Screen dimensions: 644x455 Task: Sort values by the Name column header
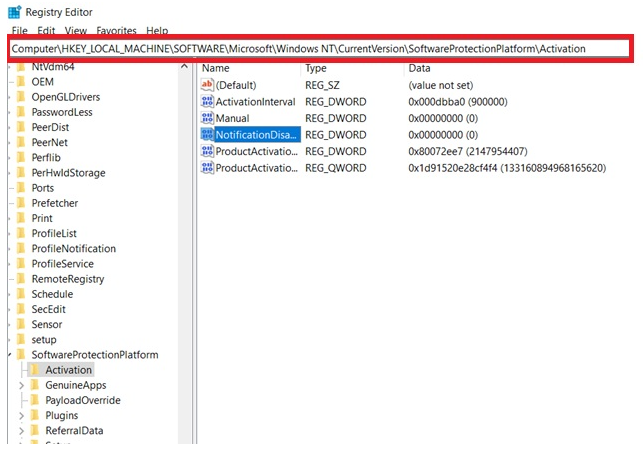tap(248, 68)
